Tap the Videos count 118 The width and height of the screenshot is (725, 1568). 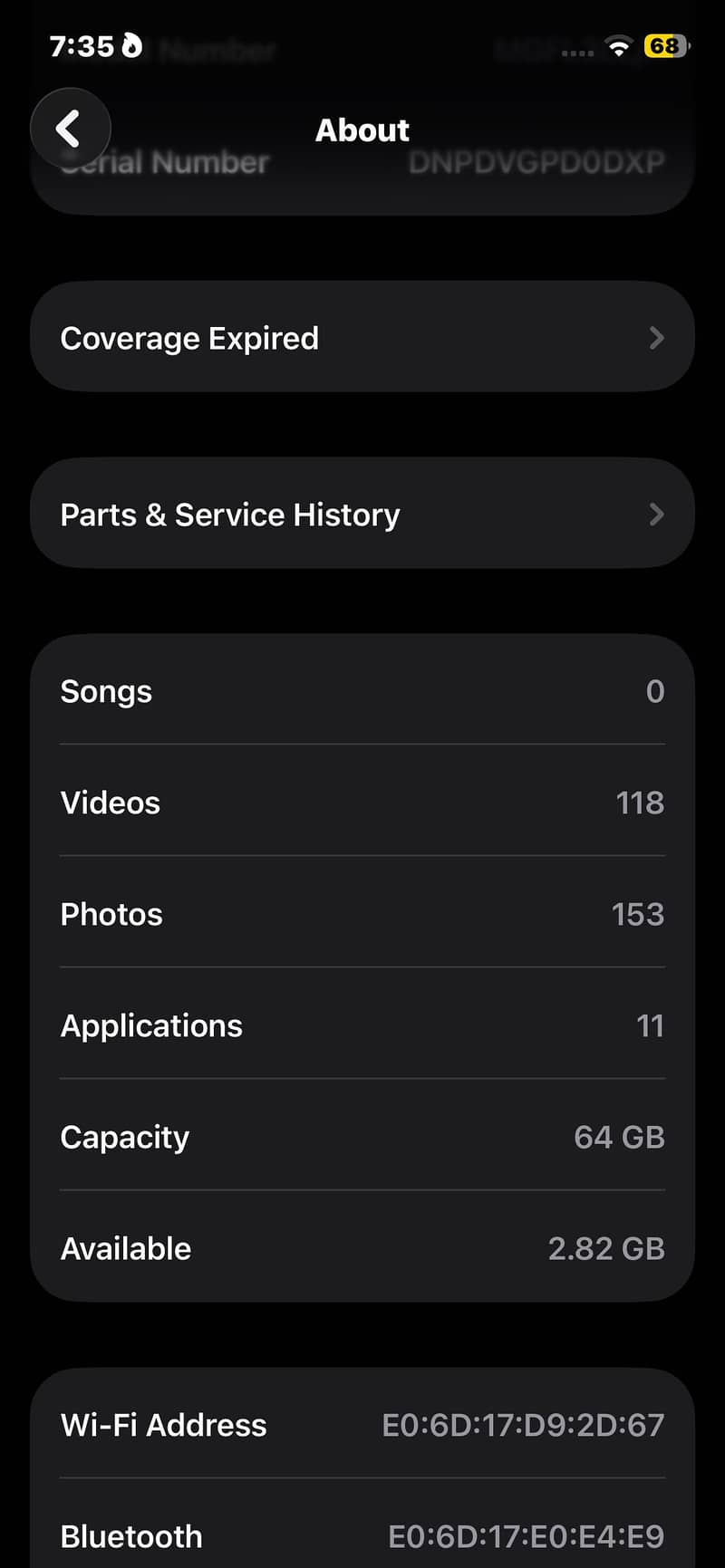point(640,803)
